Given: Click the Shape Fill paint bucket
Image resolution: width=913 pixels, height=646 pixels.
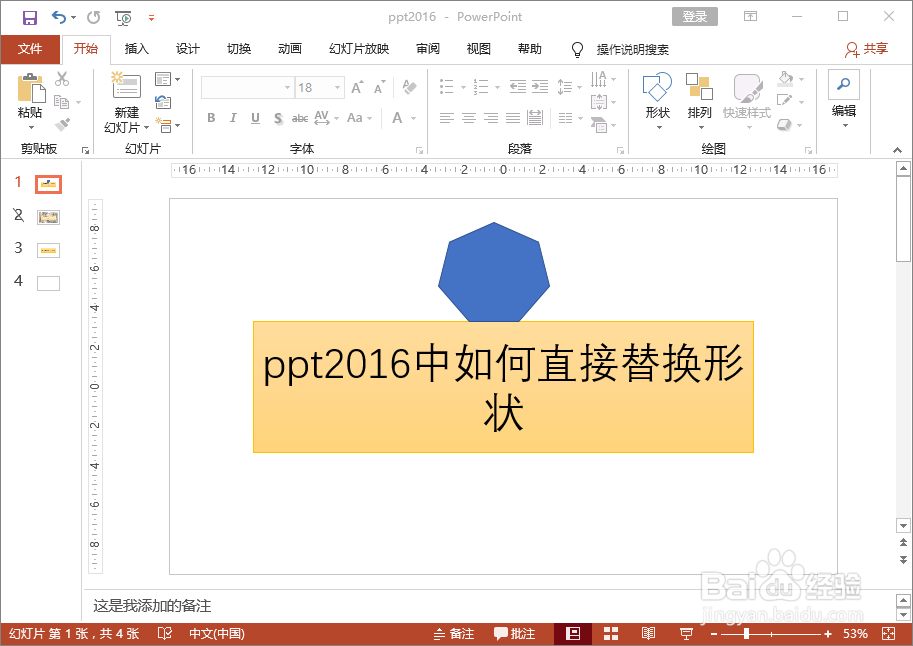Looking at the screenshot, I should pyautogui.click(x=785, y=79).
